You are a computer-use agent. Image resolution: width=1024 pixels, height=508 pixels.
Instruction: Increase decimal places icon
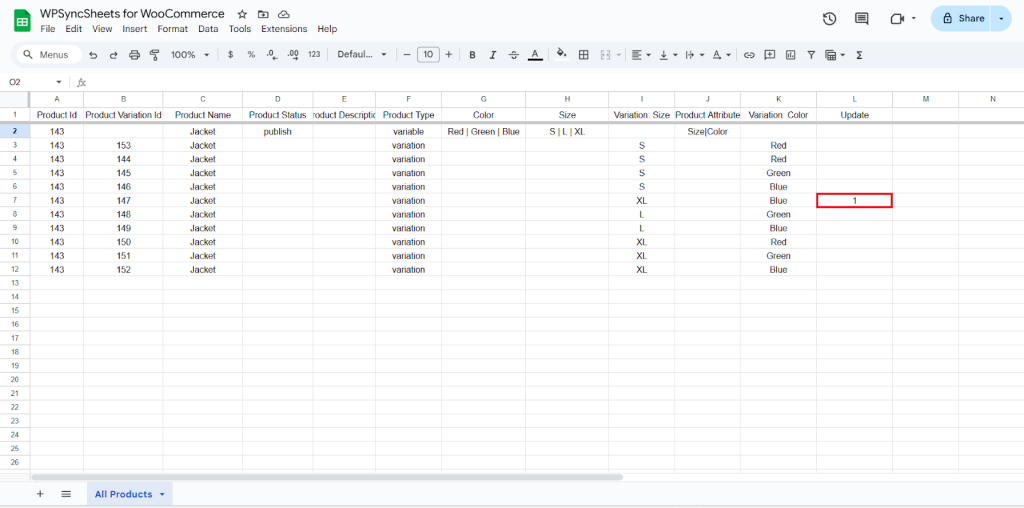(x=293, y=55)
